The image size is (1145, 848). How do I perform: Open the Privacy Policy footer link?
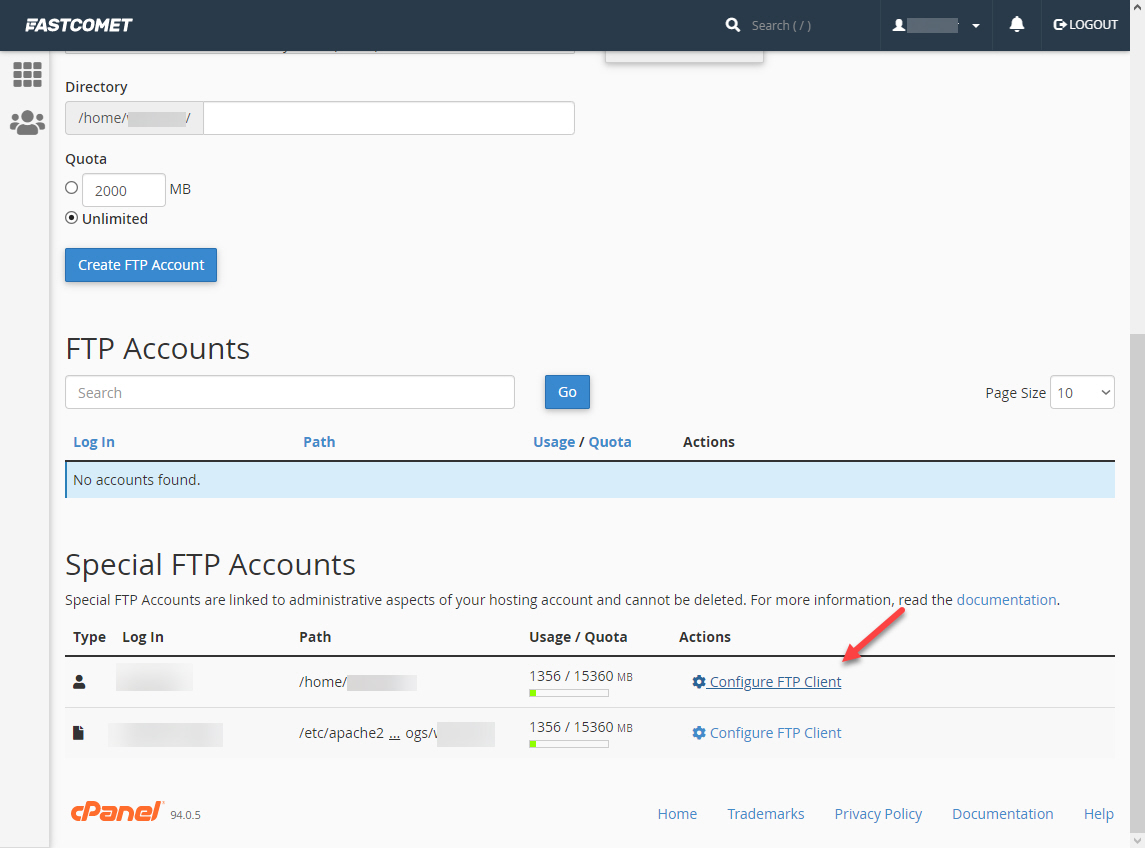click(x=878, y=814)
